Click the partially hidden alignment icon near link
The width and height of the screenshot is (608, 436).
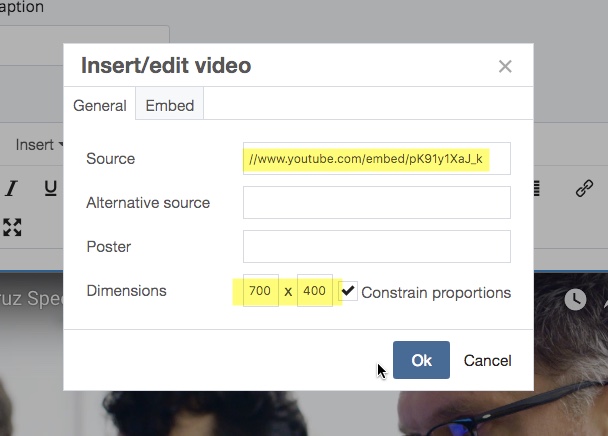[x=537, y=189]
